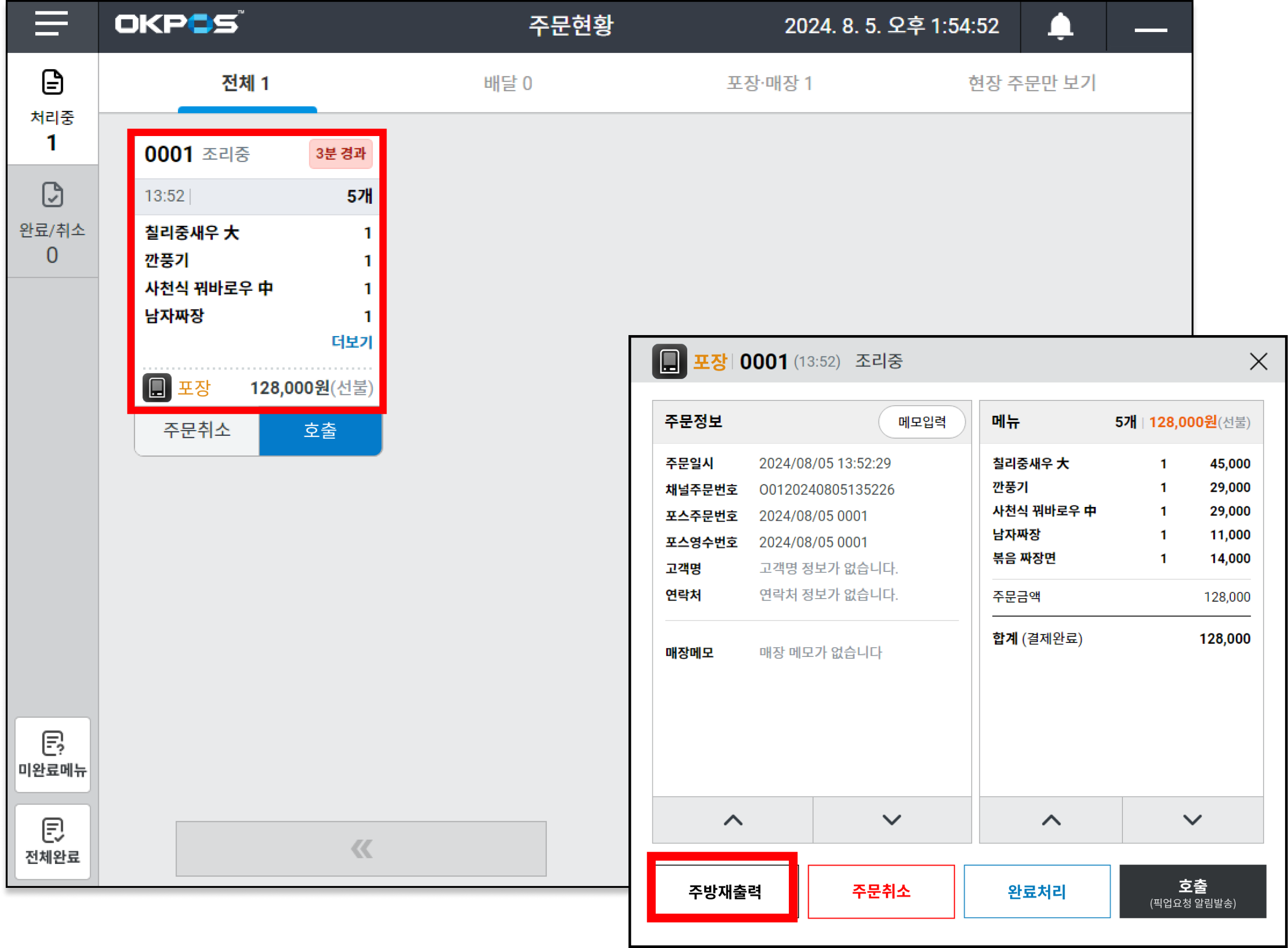
Task: Expand order items with 더보기
Action: pos(352,342)
